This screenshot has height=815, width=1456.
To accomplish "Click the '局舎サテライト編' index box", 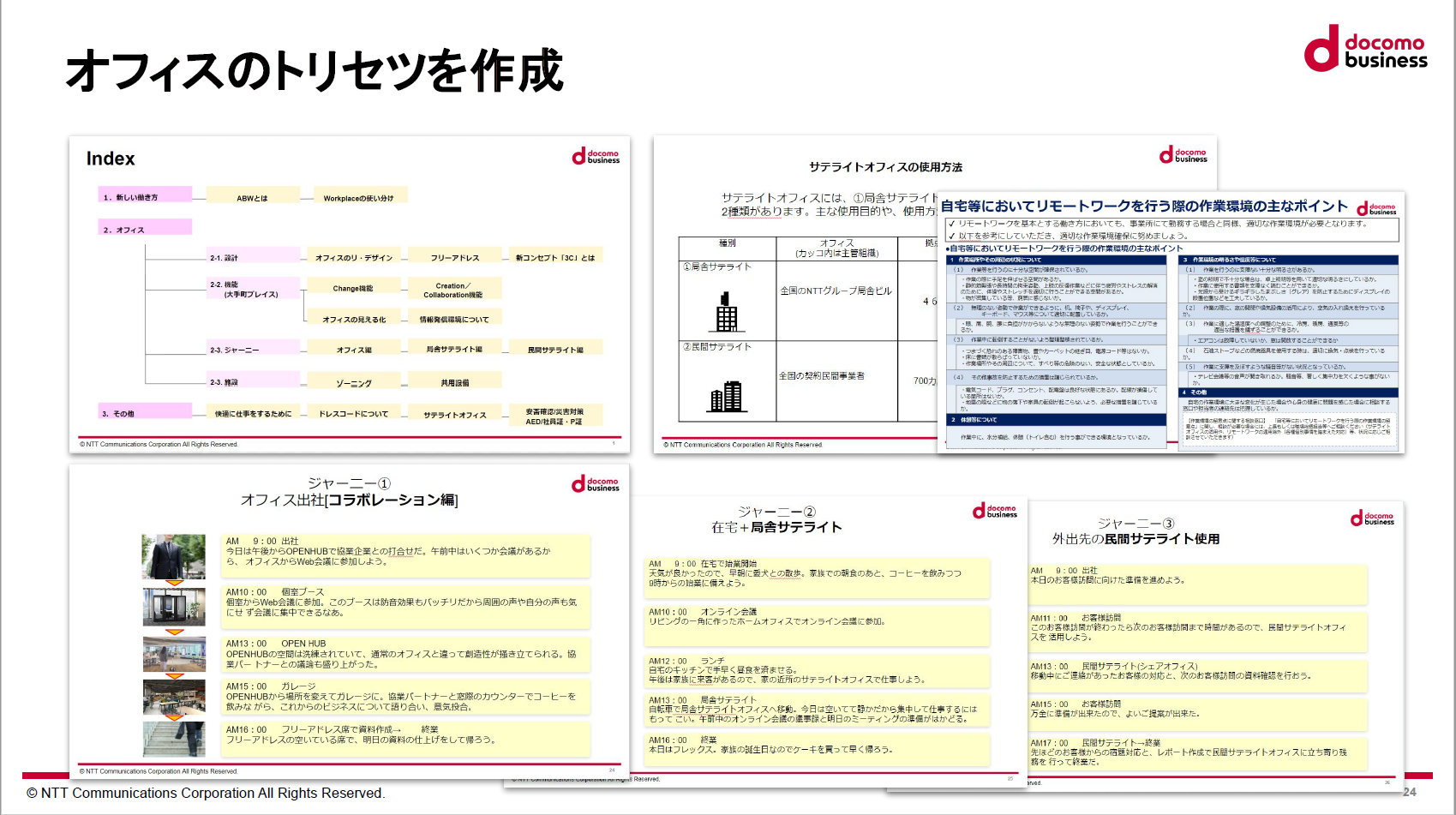I will (455, 349).
